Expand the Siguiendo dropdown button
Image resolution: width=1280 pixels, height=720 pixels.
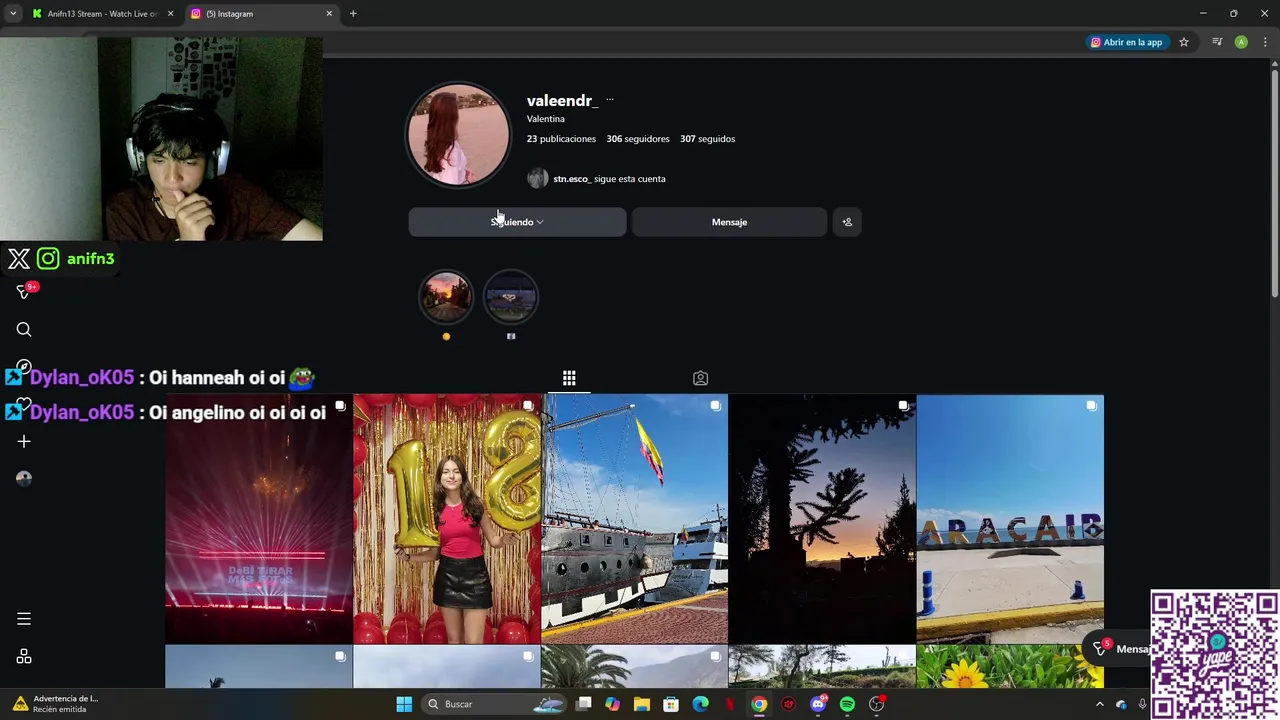point(517,222)
